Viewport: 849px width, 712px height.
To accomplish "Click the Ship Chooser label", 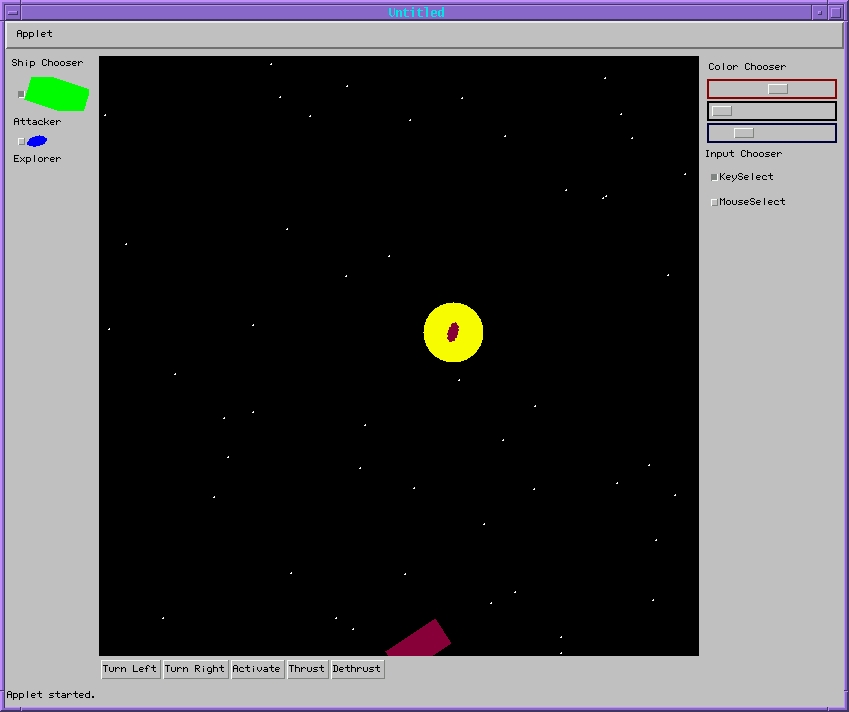I will [47, 63].
